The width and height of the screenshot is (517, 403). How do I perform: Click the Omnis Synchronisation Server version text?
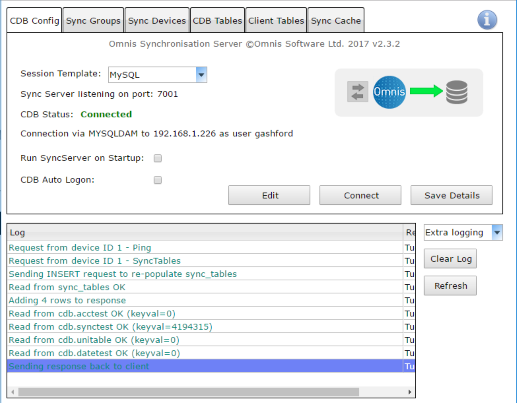[254, 44]
